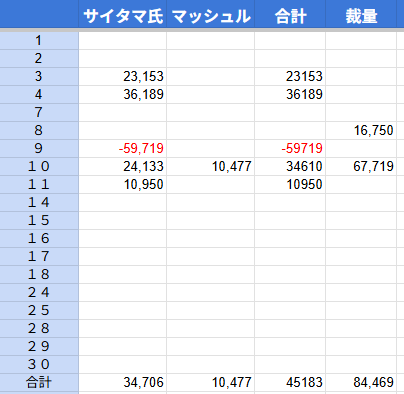
Task: Select the マッシュル column header
Action: [x=211, y=14]
